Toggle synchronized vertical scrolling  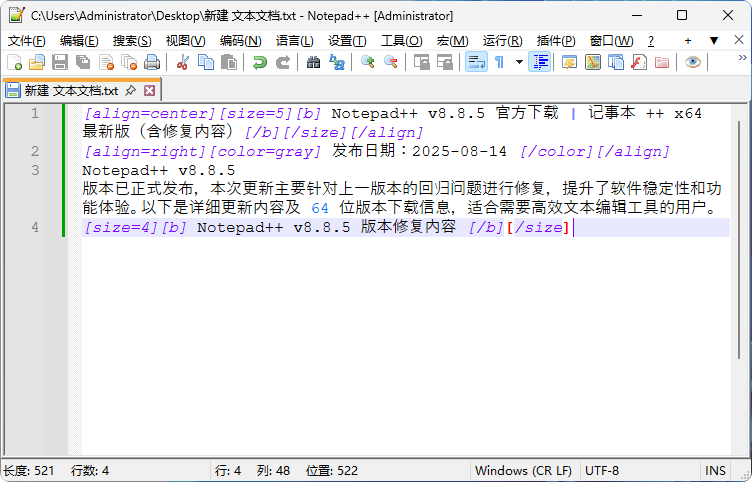point(422,62)
